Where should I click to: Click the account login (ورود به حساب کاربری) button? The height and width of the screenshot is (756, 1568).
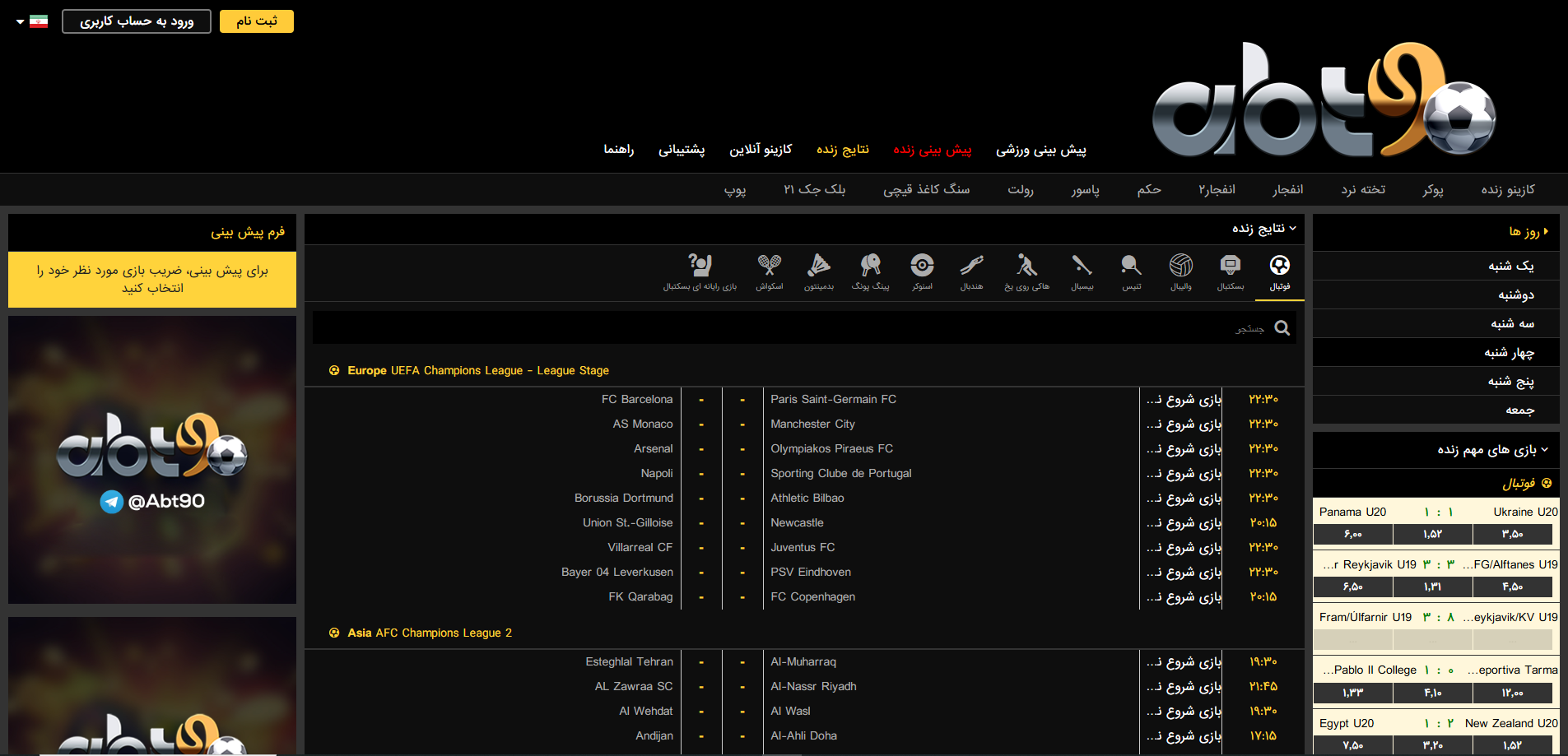pos(137,21)
